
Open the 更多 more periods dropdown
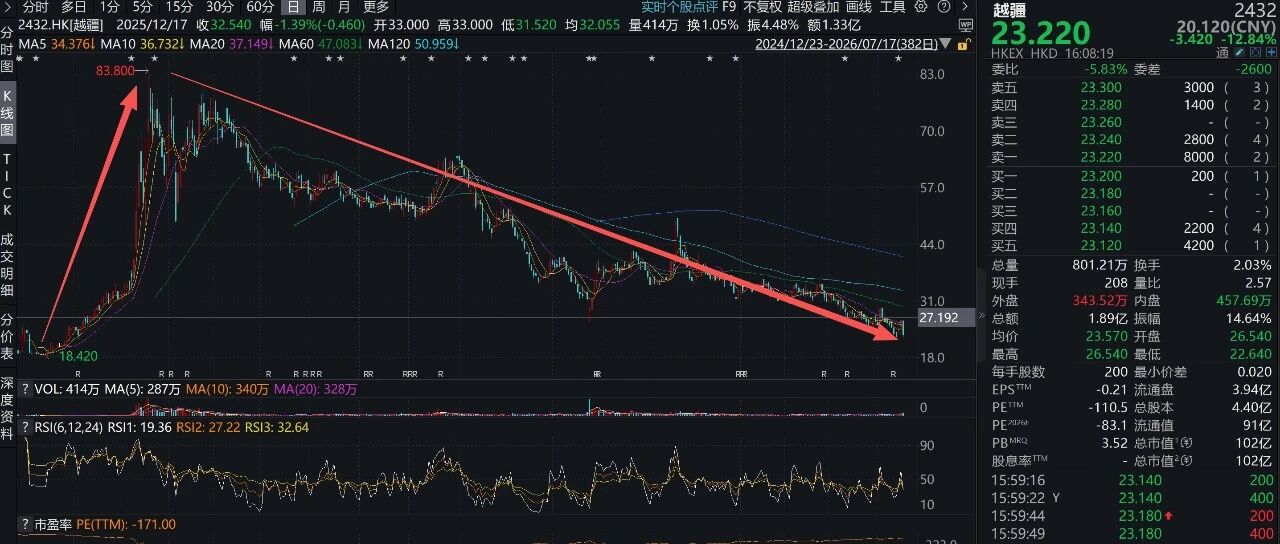coord(376,6)
